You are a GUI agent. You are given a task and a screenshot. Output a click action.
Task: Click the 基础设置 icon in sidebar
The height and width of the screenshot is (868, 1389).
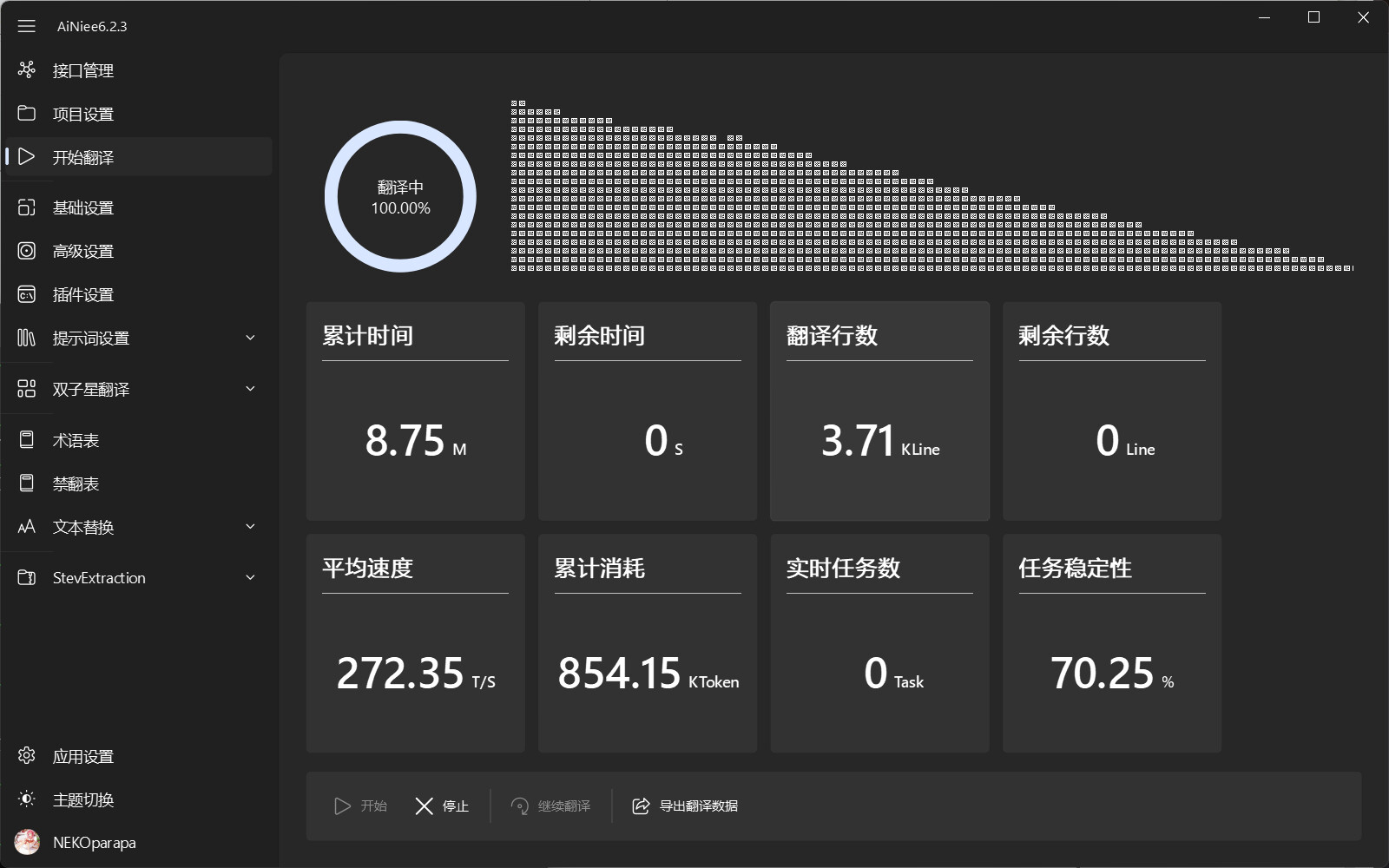pyautogui.click(x=27, y=207)
